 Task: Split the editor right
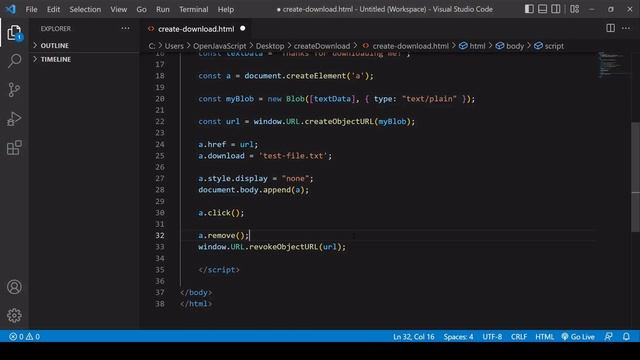(611, 28)
